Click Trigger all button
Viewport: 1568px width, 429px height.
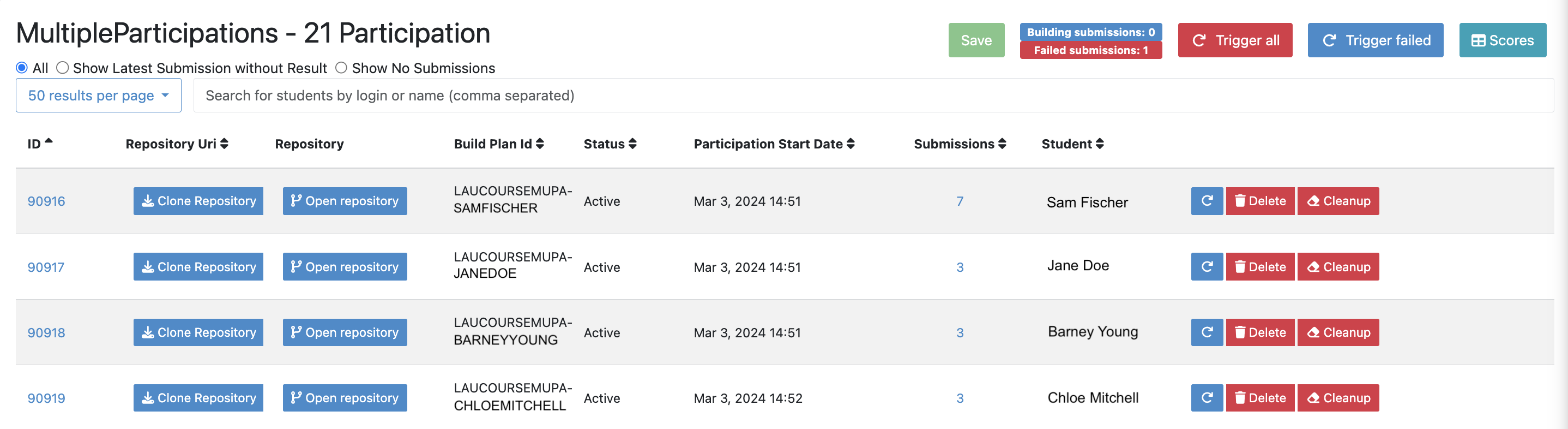[x=1234, y=40]
